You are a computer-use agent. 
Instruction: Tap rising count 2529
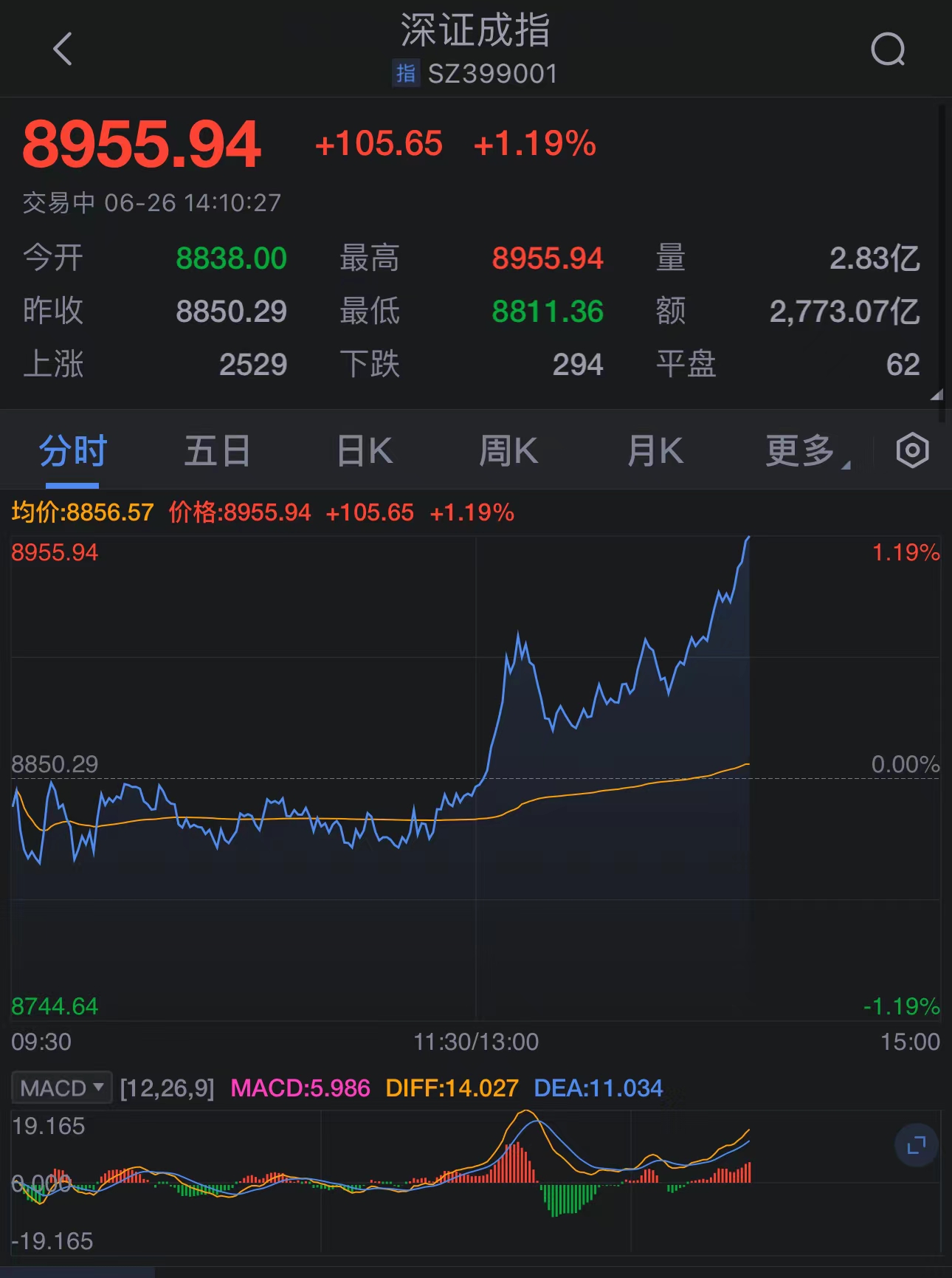coord(253,365)
